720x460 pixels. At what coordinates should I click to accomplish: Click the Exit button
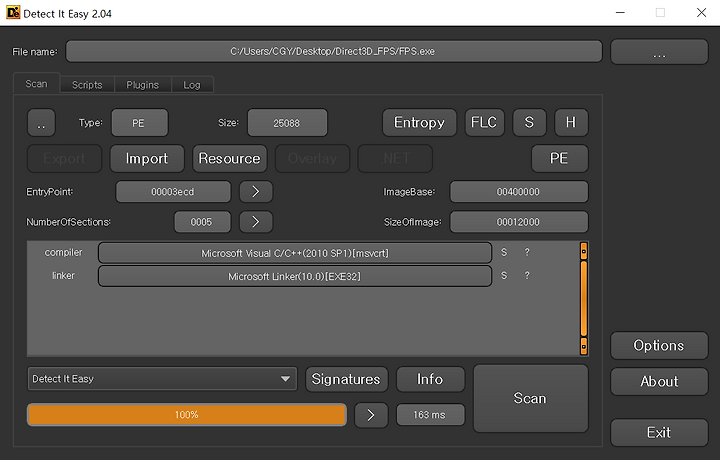coord(659,432)
